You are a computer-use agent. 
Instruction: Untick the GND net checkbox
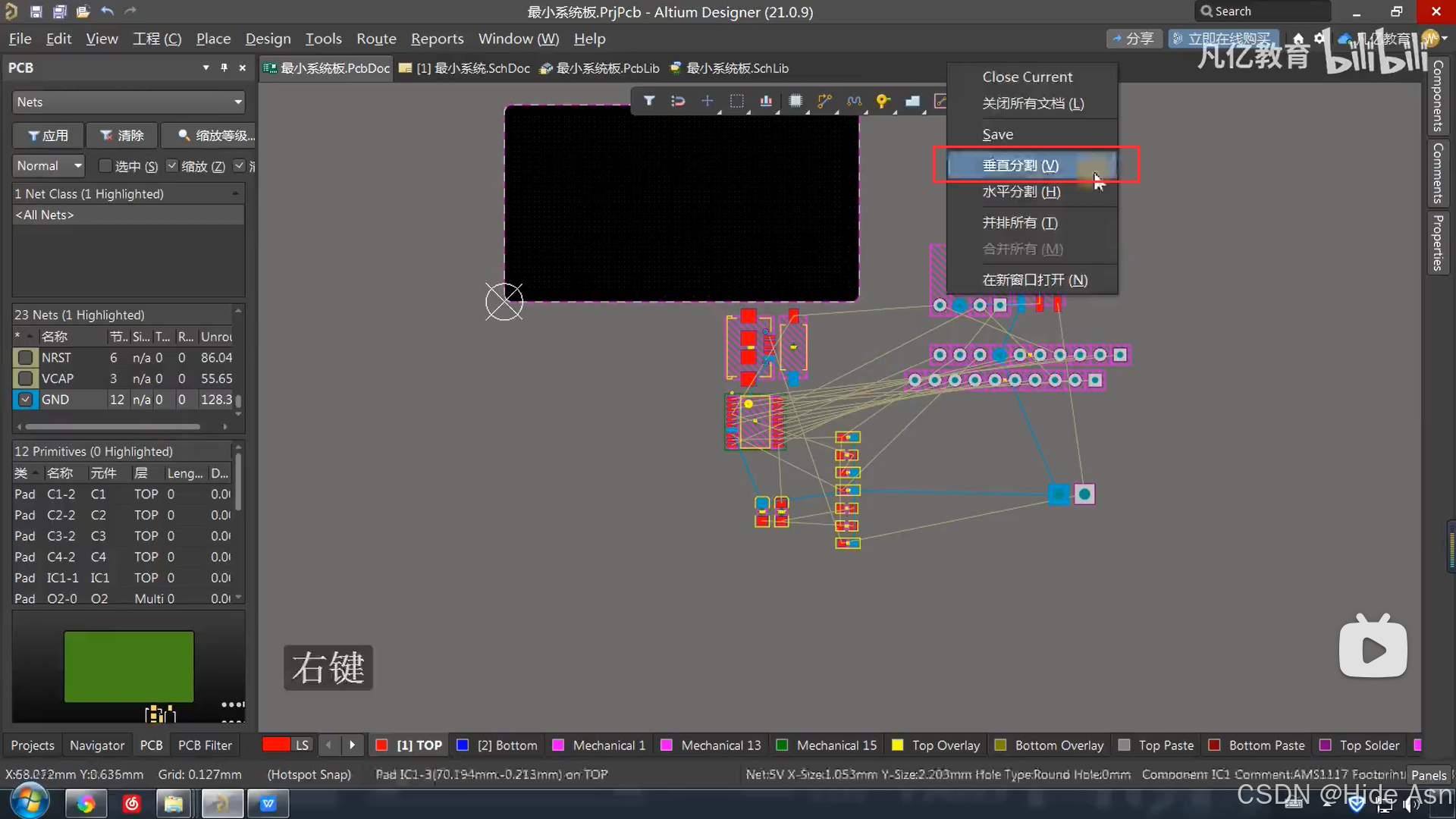[26, 400]
